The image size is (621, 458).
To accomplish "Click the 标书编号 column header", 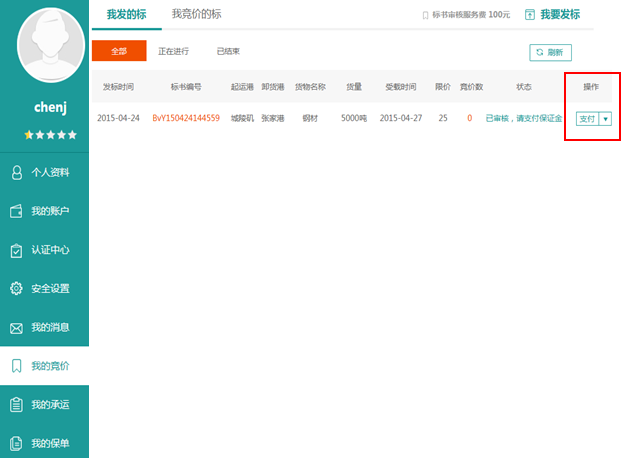I will coord(186,87).
